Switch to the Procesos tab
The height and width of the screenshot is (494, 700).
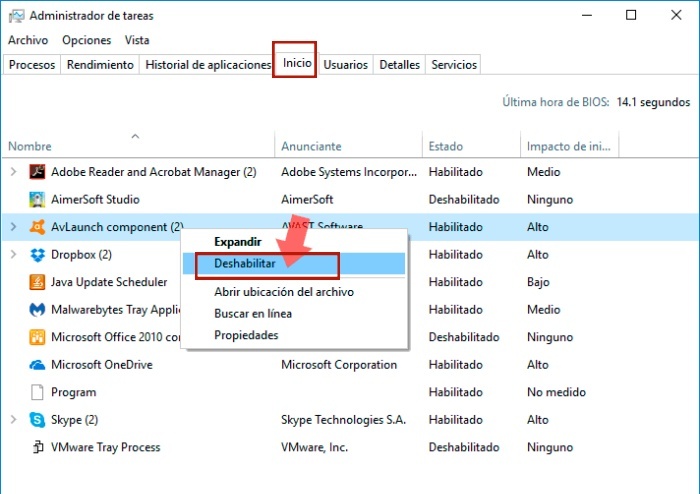32,65
